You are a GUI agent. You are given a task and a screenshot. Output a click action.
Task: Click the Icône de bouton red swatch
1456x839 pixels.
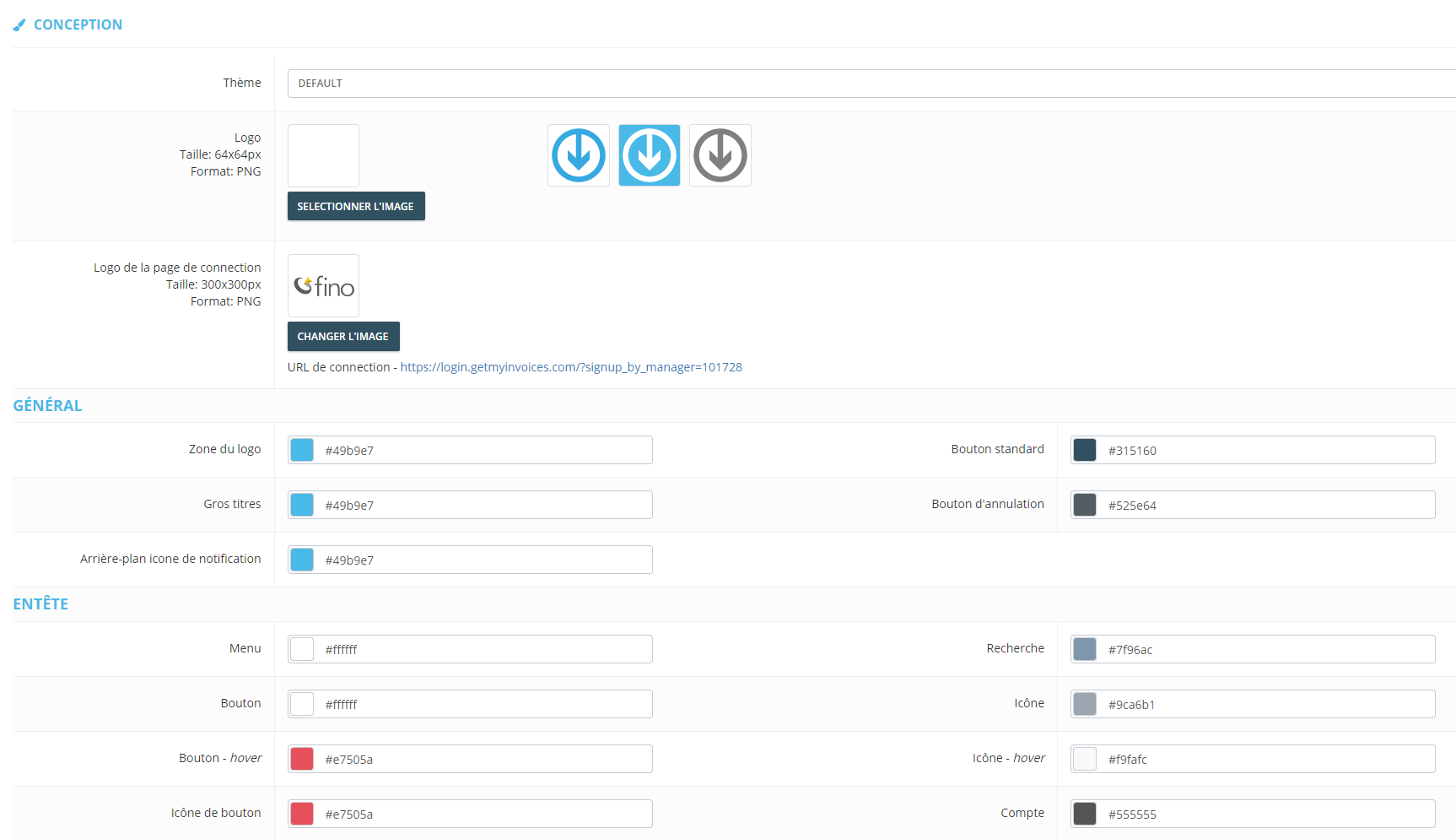[x=302, y=814]
